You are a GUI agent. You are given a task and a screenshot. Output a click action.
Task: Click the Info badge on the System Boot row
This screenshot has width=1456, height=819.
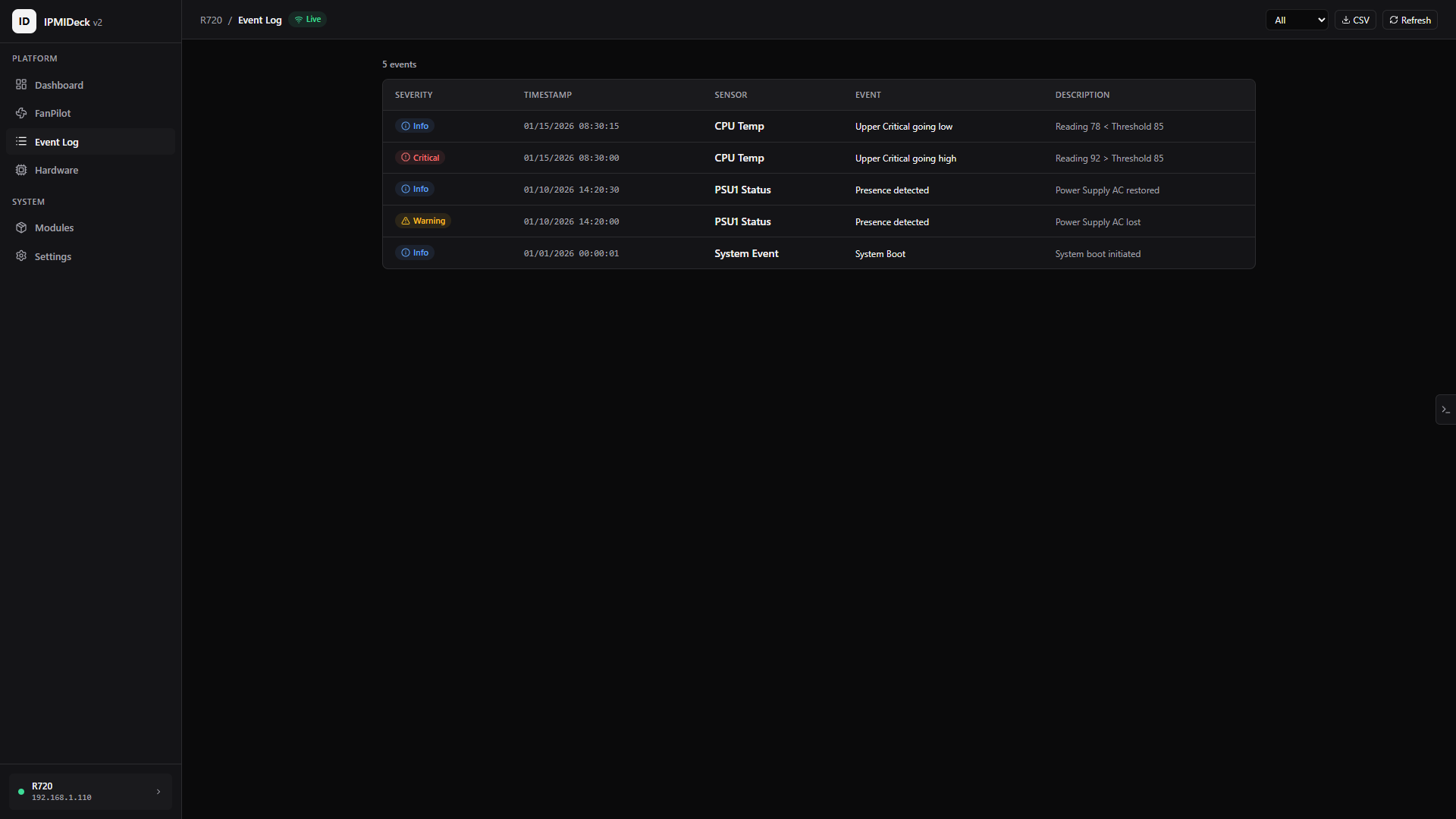(415, 253)
